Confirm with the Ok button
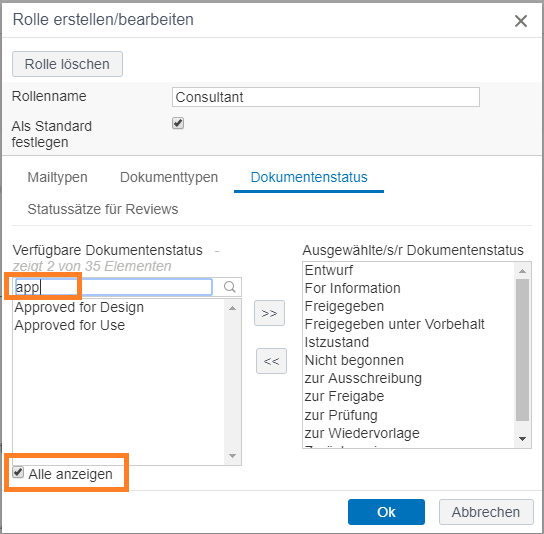This screenshot has width=544, height=534. pyautogui.click(x=386, y=512)
